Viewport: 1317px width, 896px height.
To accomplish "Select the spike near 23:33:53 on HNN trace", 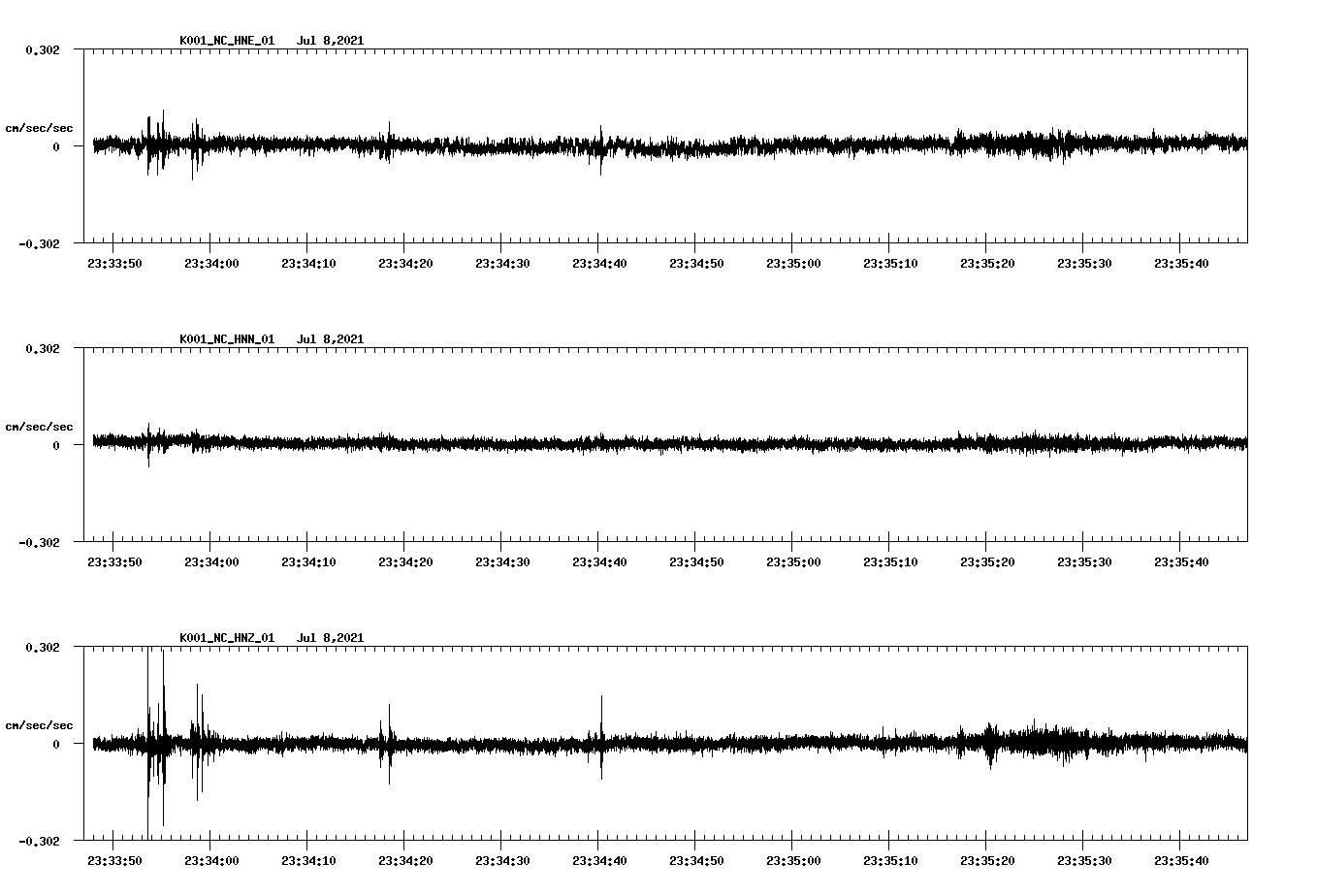I will [149, 446].
